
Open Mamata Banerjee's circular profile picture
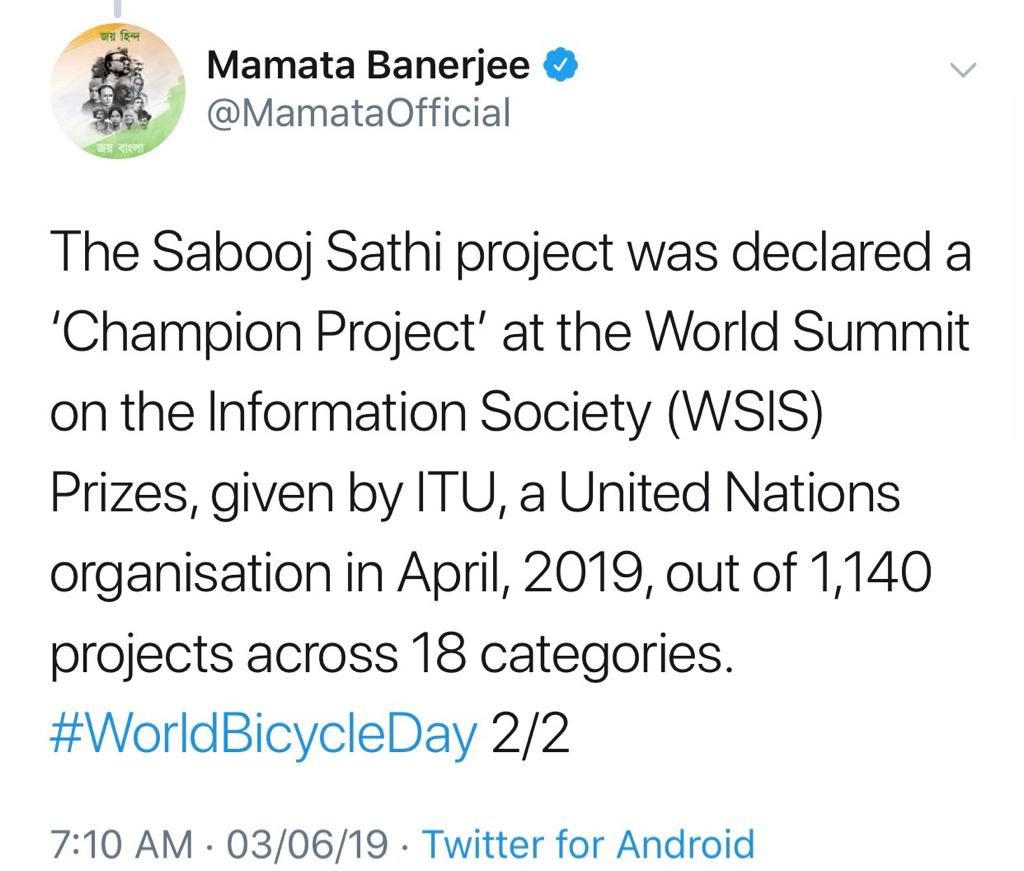coord(118,92)
